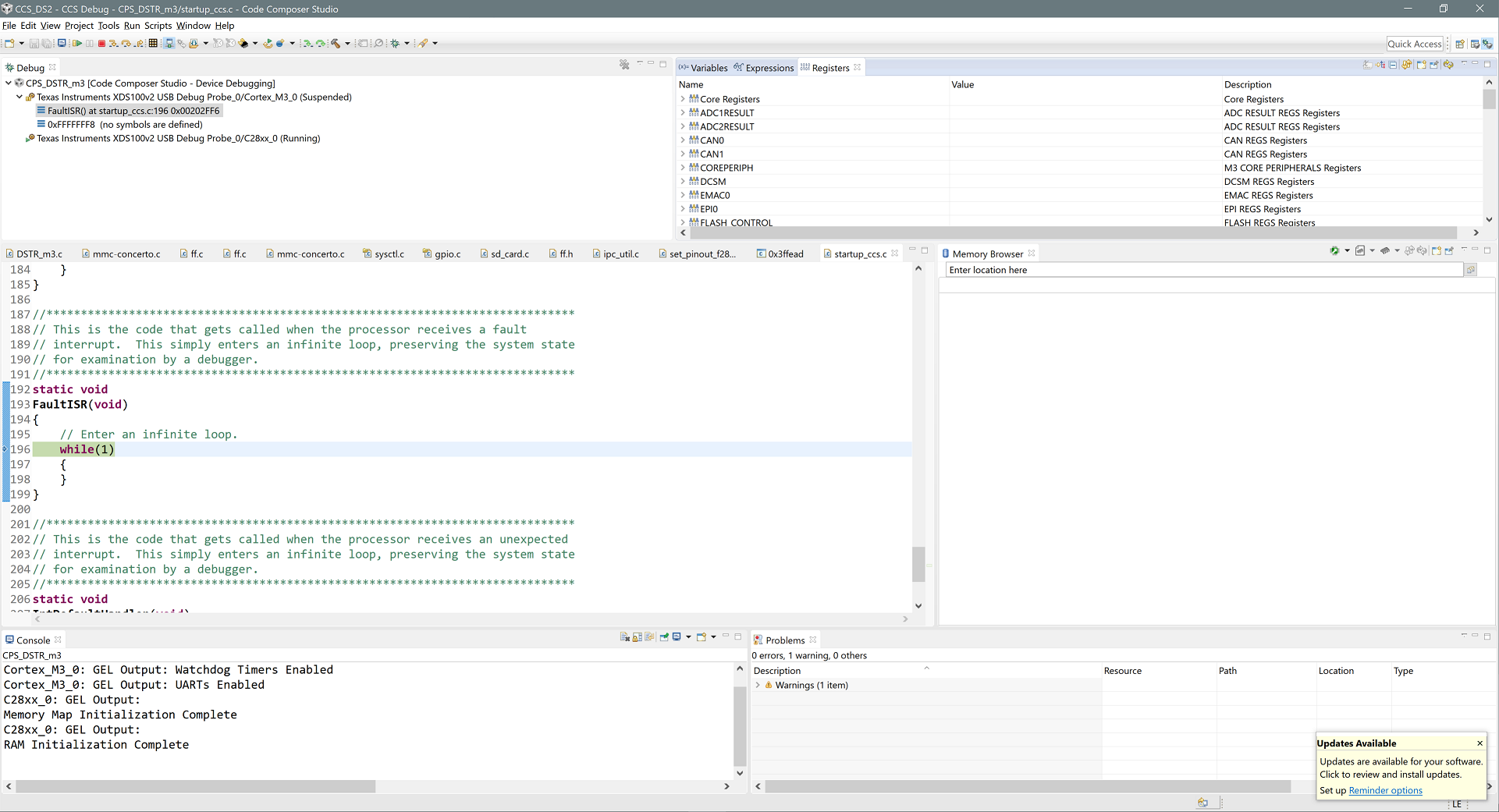Select the FaultISR() stack frame

click(133, 111)
